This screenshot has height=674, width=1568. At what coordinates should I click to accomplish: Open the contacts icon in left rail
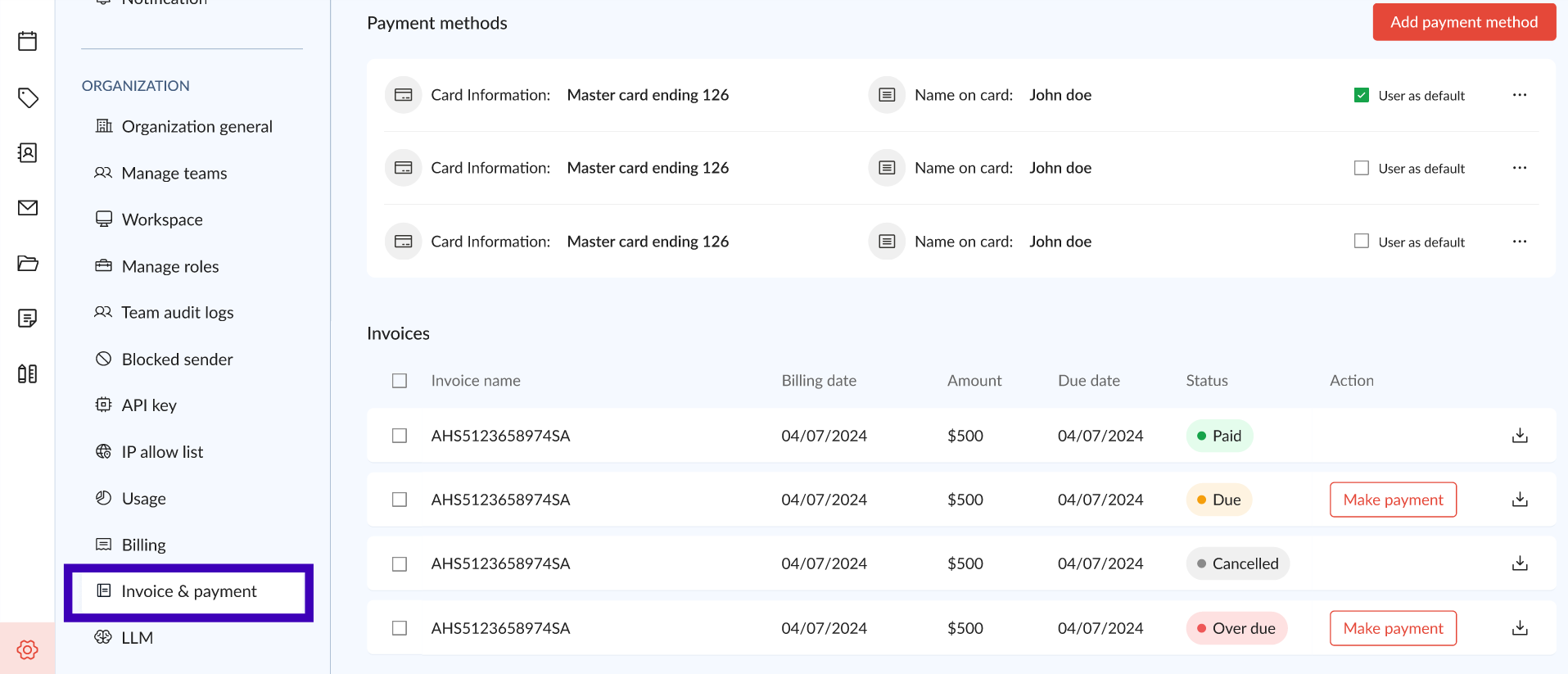pyautogui.click(x=28, y=153)
